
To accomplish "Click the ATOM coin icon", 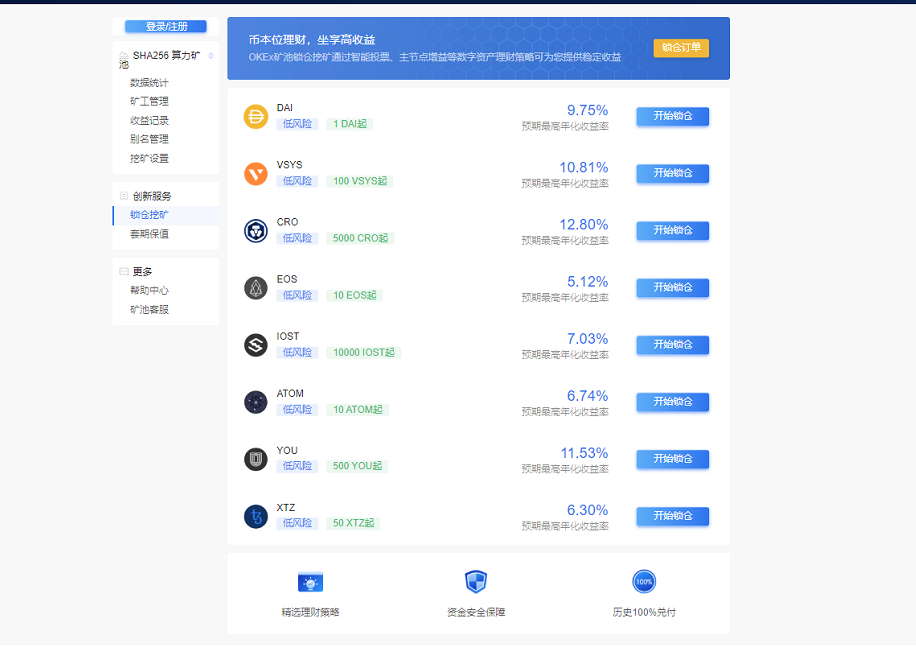I will coord(255,402).
